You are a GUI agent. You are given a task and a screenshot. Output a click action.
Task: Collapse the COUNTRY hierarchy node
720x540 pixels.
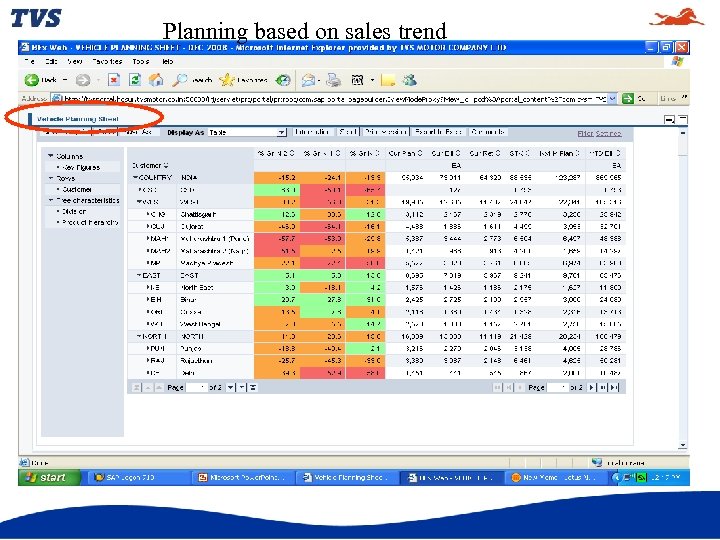135,178
